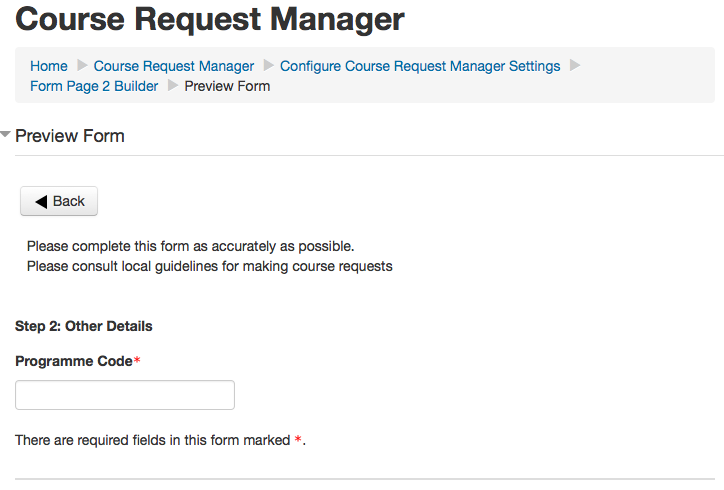Image resolution: width=724 pixels, height=490 pixels.
Task: Click arrow after Course Request Manager breadcrumb
Action: pos(267,66)
